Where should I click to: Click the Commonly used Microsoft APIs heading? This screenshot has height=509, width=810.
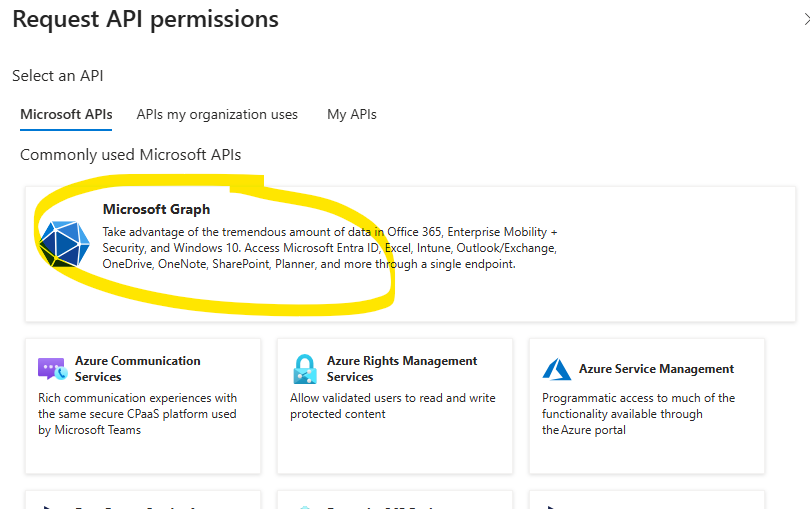click(x=130, y=155)
